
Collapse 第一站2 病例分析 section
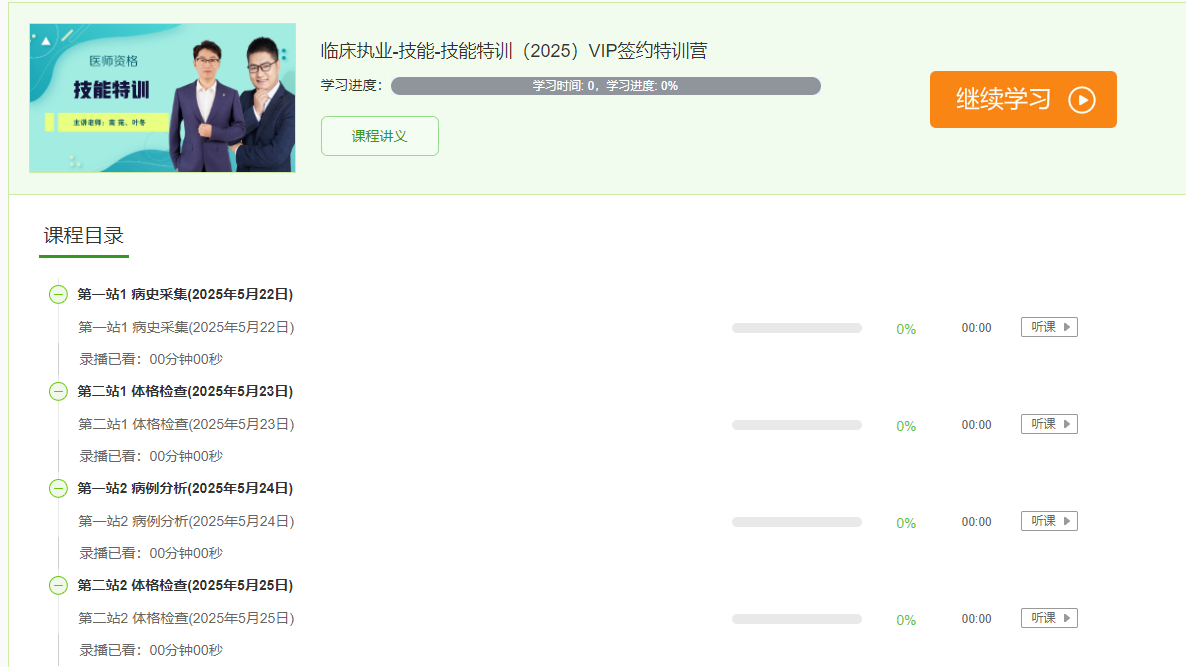pyautogui.click(x=58, y=489)
